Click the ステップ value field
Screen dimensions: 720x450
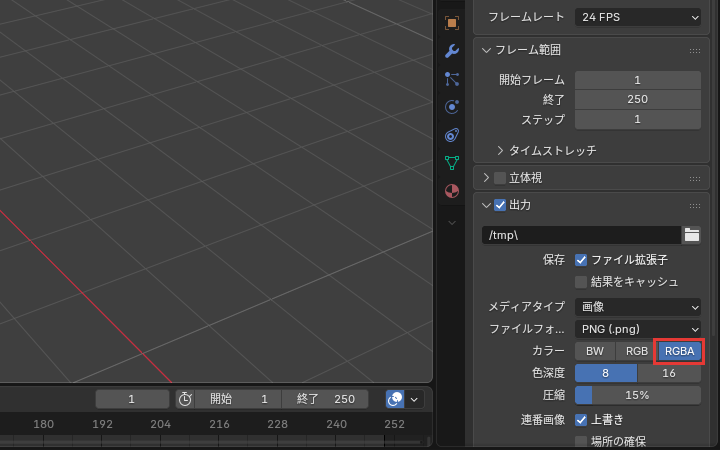click(x=638, y=119)
